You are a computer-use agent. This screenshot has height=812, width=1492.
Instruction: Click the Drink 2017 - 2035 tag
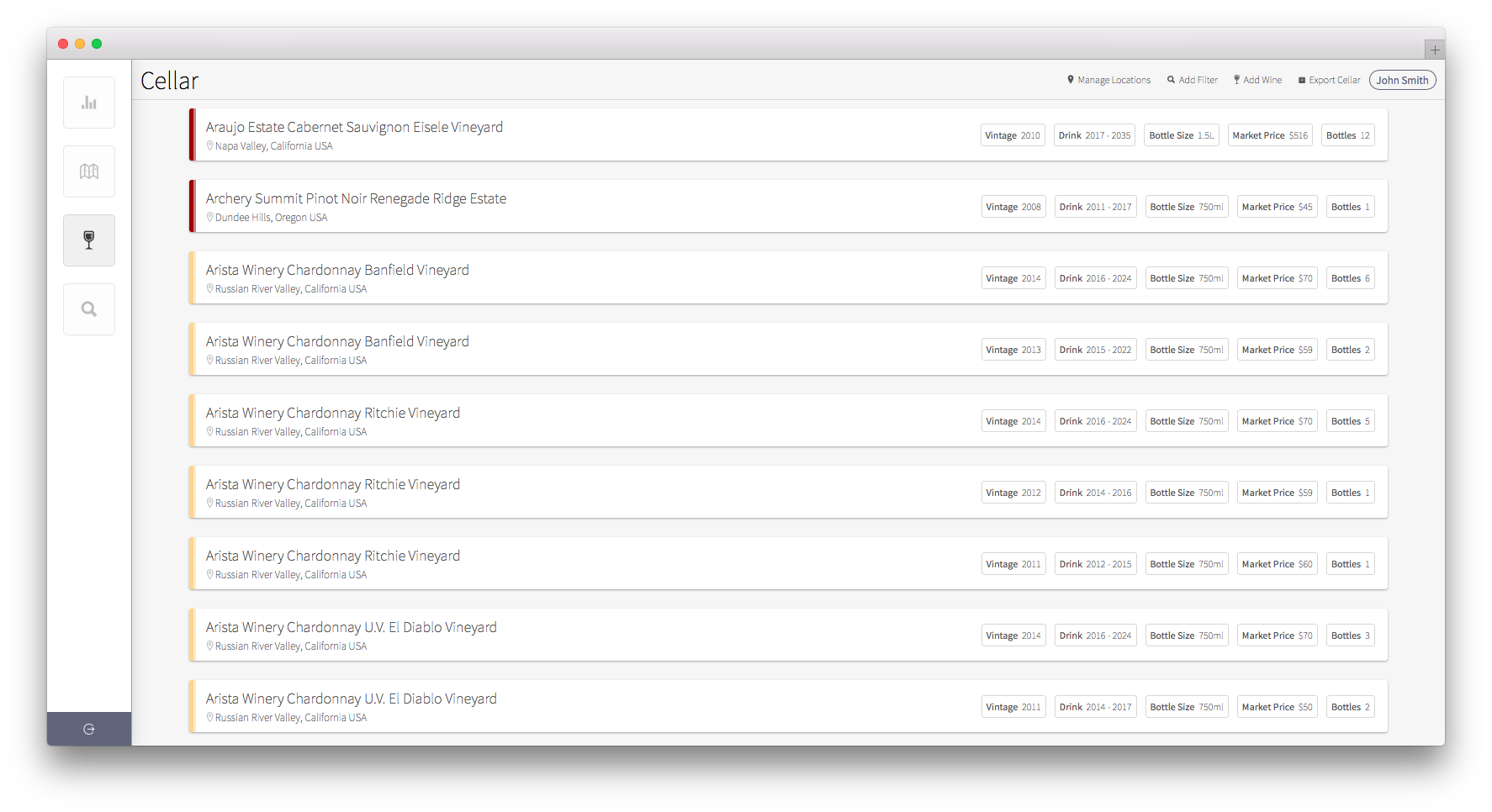pyautogui.click(x=1094, y=135)
